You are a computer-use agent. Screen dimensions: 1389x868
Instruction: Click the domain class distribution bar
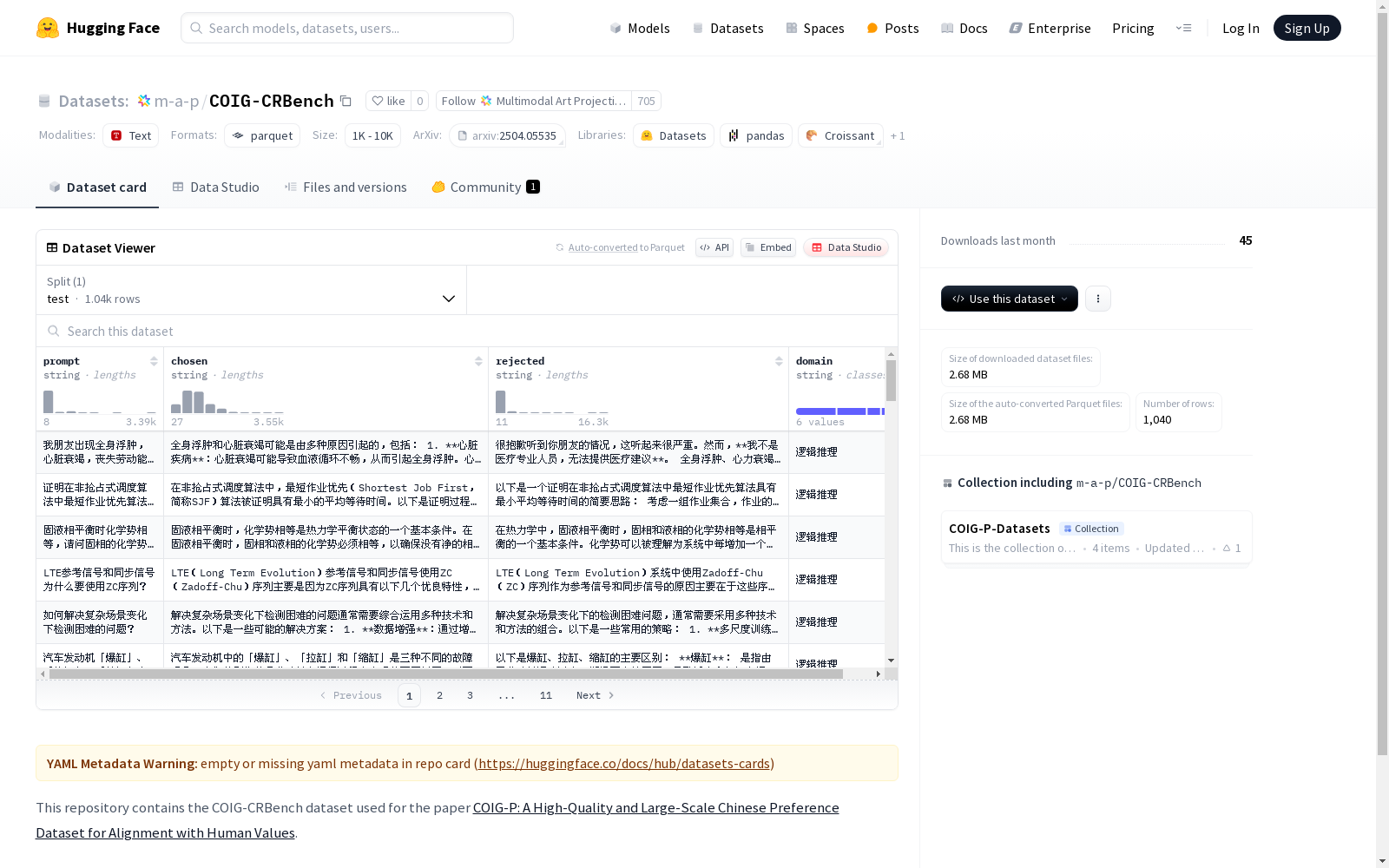[840, 411]
